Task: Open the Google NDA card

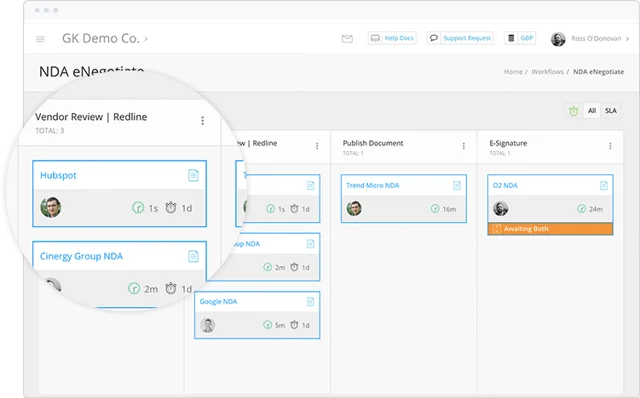Action: pyautogui.click(x=218, y=302)
